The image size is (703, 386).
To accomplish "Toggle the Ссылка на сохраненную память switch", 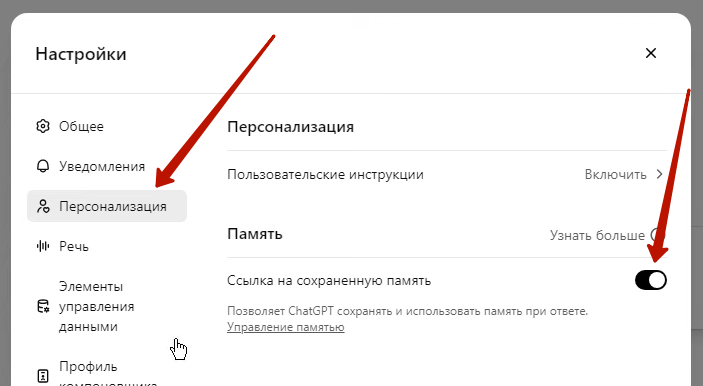I will pyautogui.click(x=651, y=281).
